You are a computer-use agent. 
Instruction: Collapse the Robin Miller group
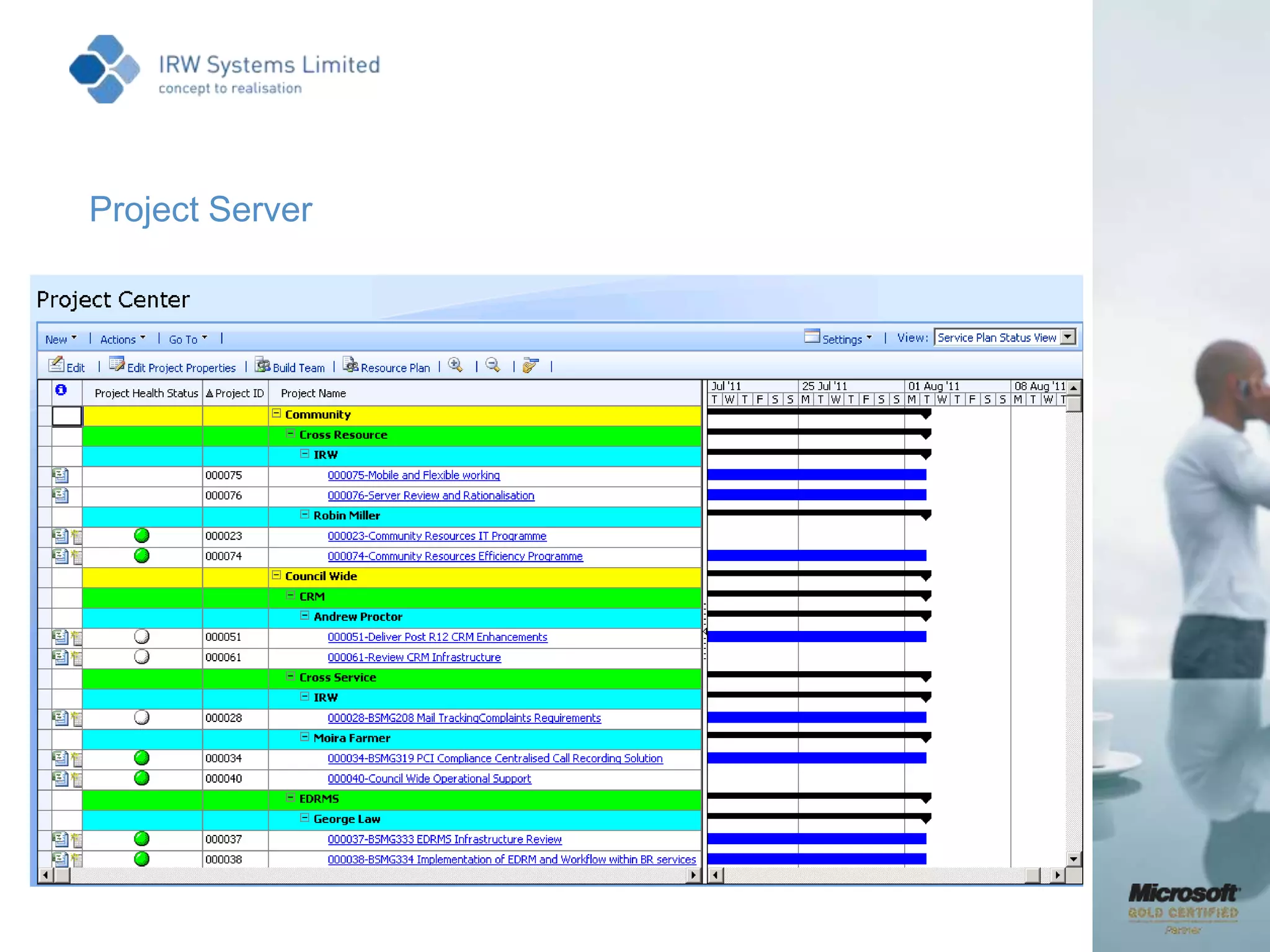[x=304, y=515]
